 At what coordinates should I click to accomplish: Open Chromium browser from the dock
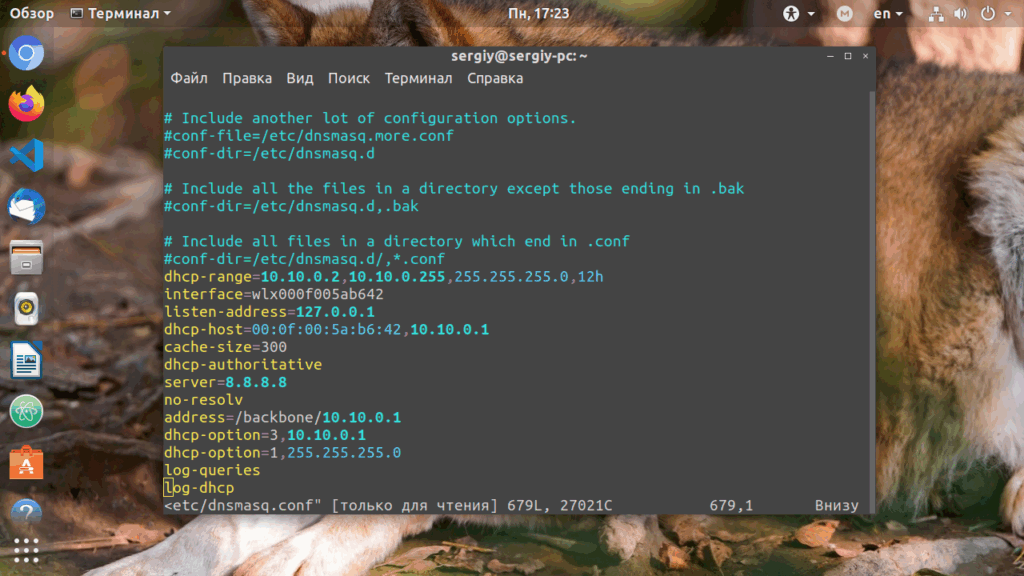26,53
